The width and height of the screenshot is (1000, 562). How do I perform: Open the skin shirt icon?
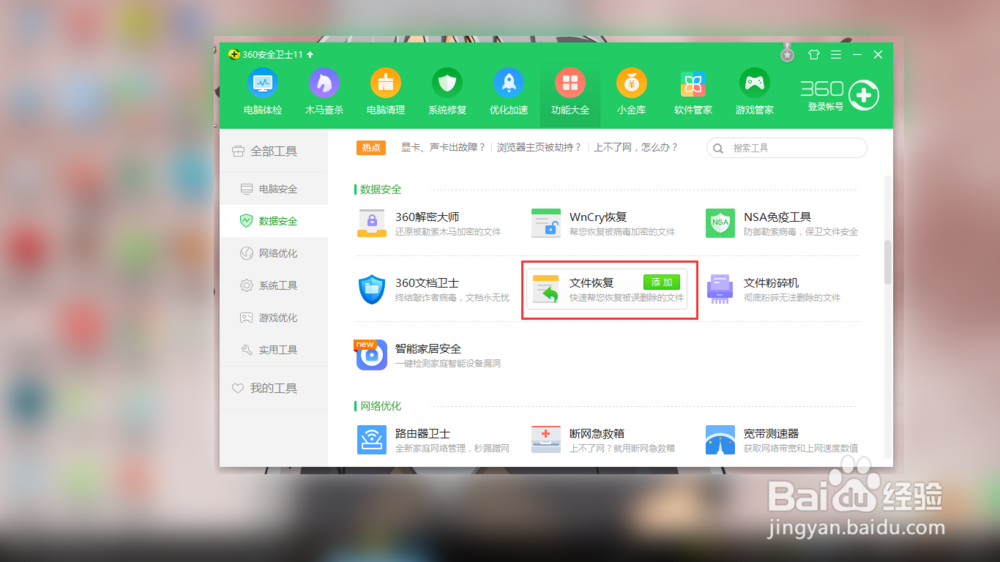[814, 55]
